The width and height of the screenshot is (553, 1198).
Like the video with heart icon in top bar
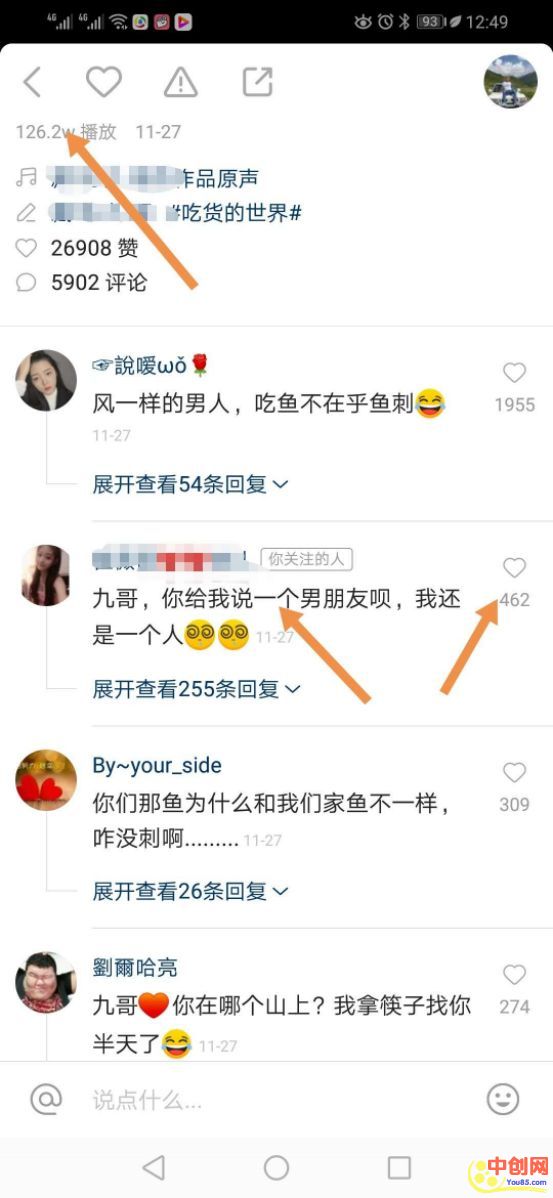tap(104, 81)
